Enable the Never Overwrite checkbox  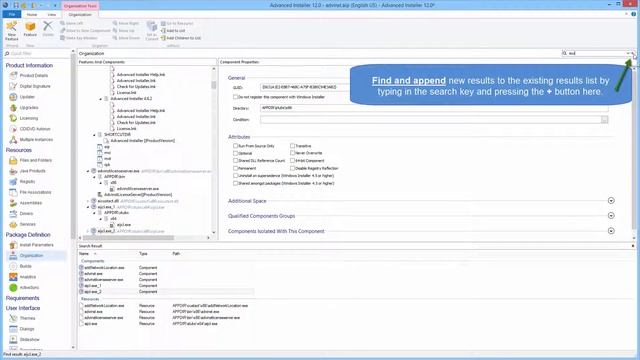(x=292, y=153)
